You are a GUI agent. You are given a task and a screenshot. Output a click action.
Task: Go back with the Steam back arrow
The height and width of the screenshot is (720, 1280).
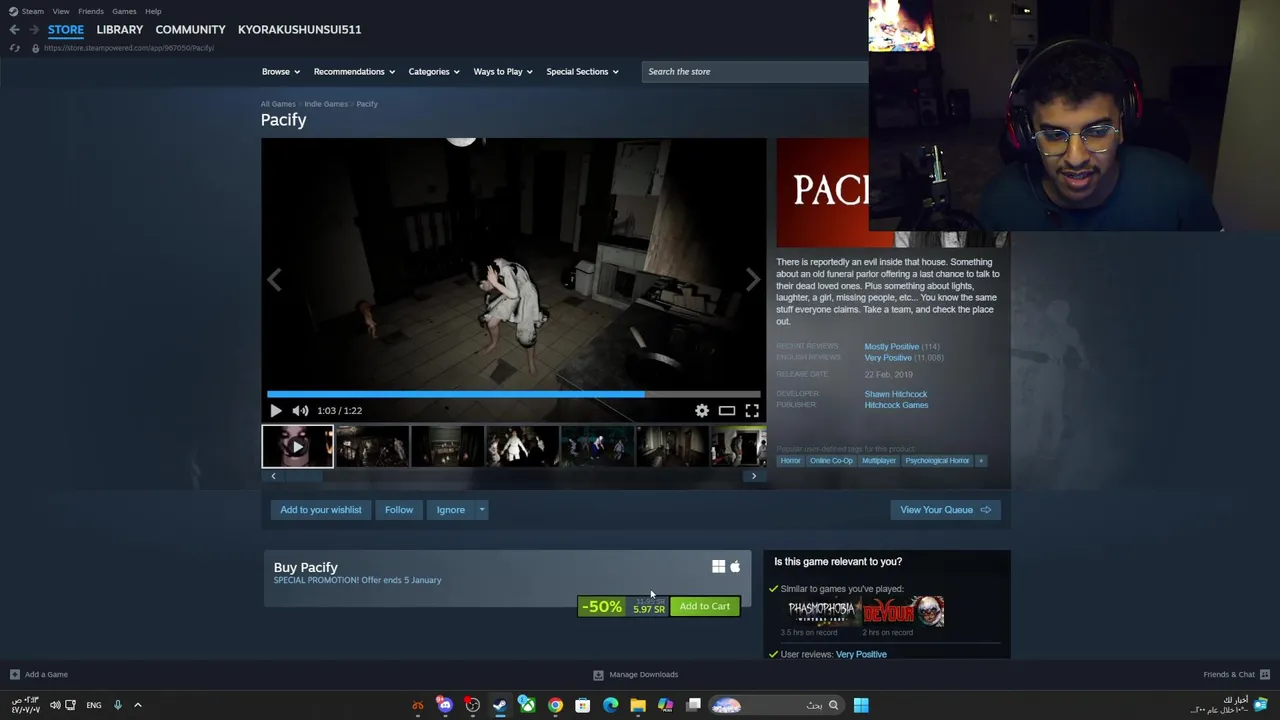click(14, 29)
